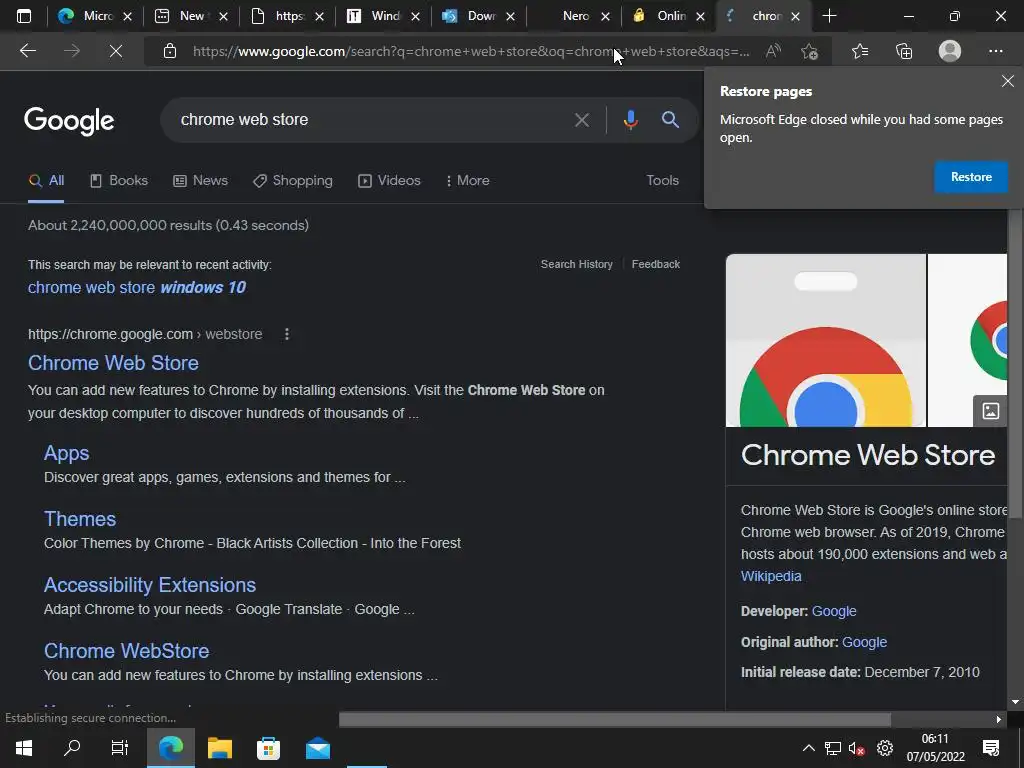Open Original author Google link
The height and width of the screenshot is (768, 1024).
coord(865,643)
